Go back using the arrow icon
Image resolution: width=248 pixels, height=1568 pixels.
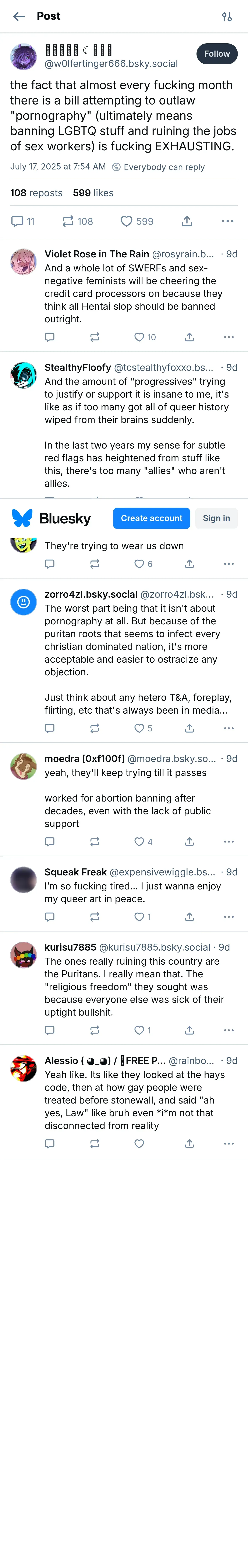click(x=19, y=16)
